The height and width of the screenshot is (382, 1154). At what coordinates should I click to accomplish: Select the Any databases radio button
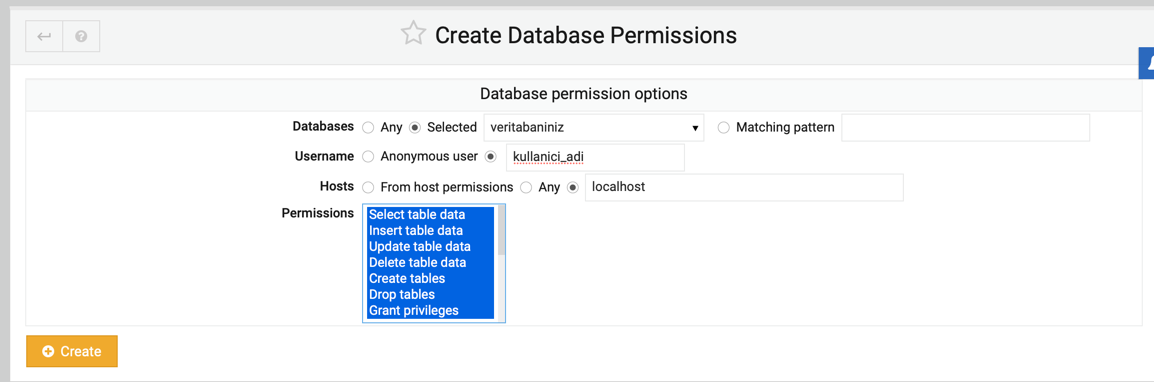pos(368,127)
